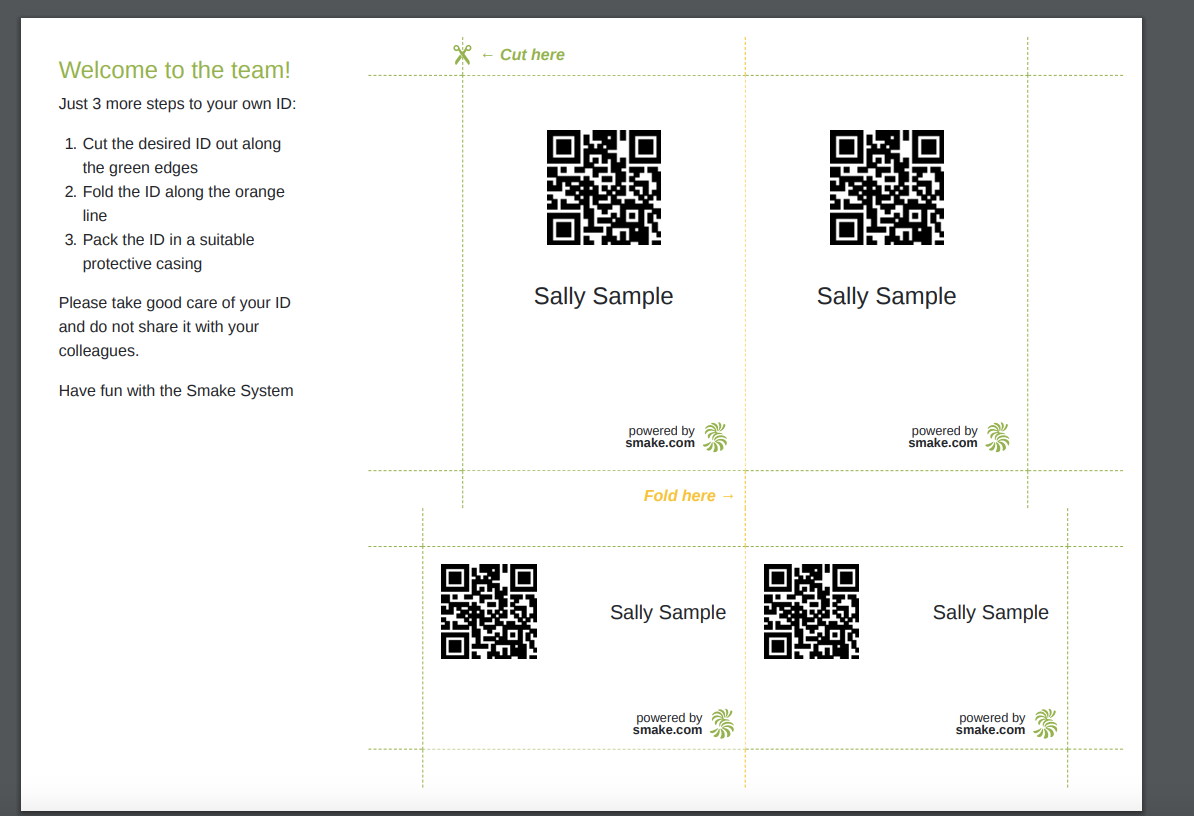The height and width of the screenshot is (816, 1194).
Task: Click the smake logo on top-right card
Action: click(x=998, y=437)
